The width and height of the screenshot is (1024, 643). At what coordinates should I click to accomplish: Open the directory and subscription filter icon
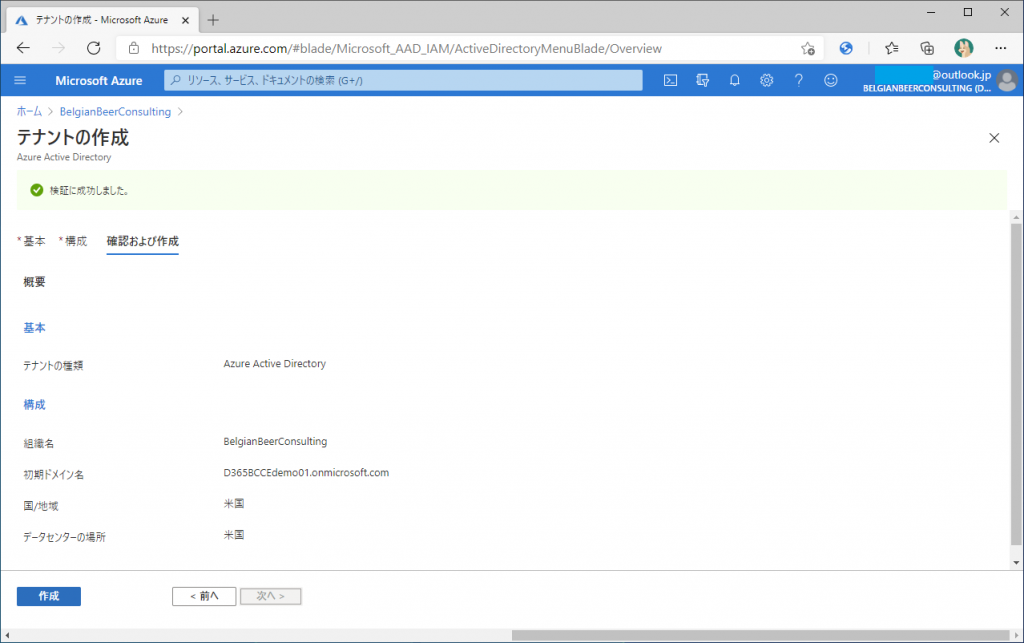[x=702, y=80]
